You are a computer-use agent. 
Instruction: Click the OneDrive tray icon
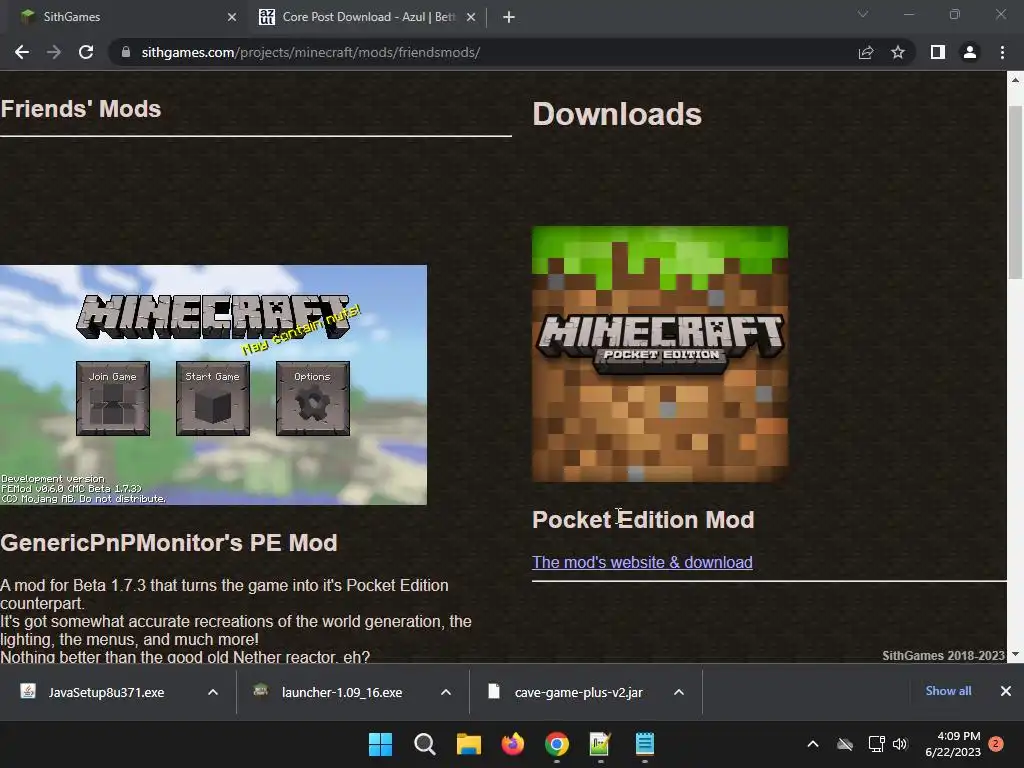pyautogui.click(x=845, y=744)
